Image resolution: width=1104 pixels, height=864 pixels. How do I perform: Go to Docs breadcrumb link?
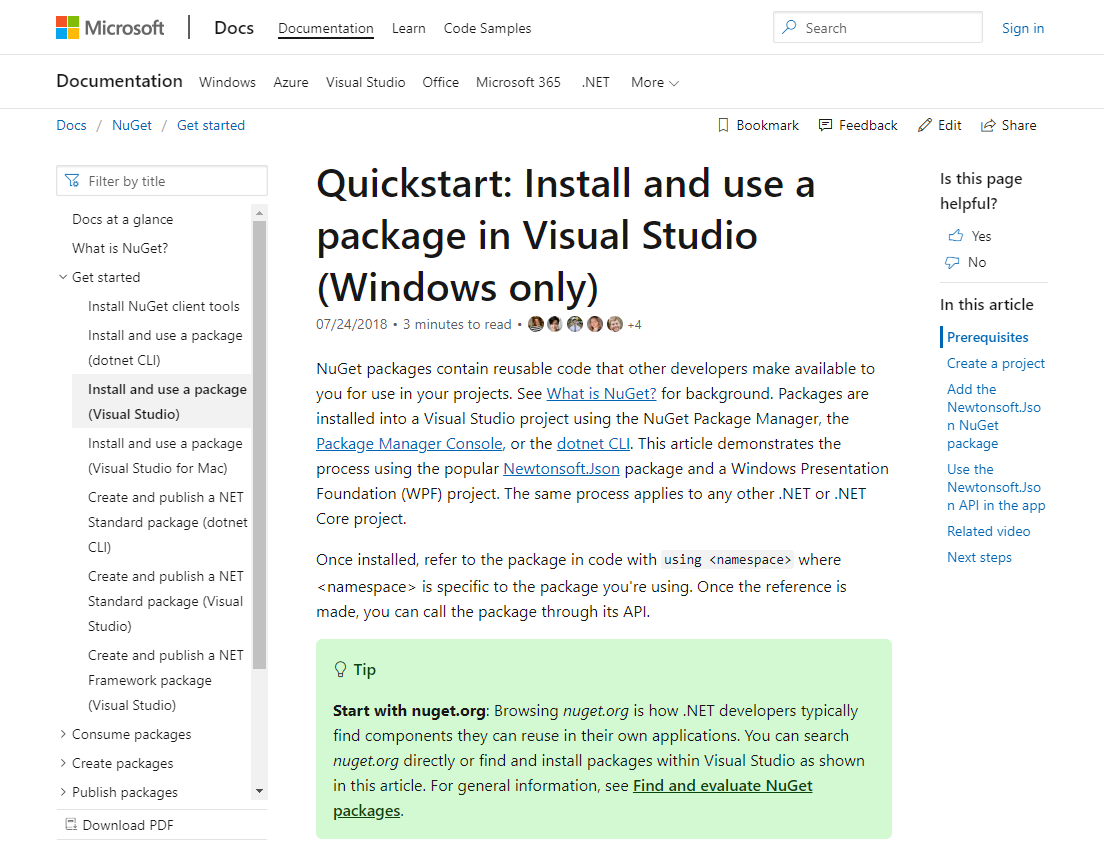71,125
